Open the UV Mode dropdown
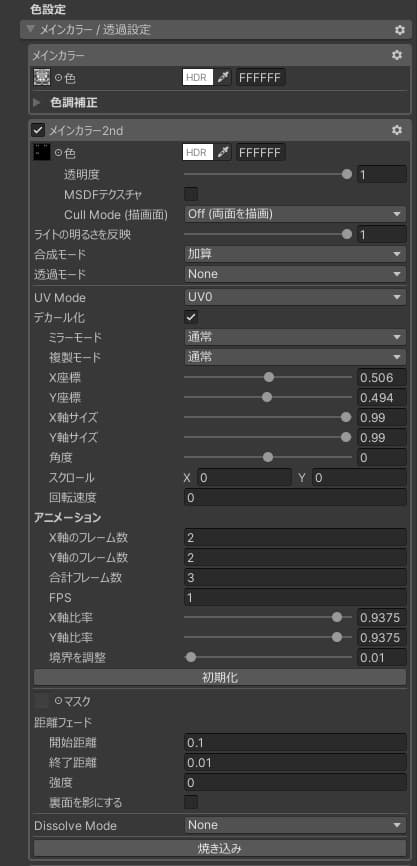Viewport: 417px width, 866px height. pyautogui.click(x=295, y=297)
